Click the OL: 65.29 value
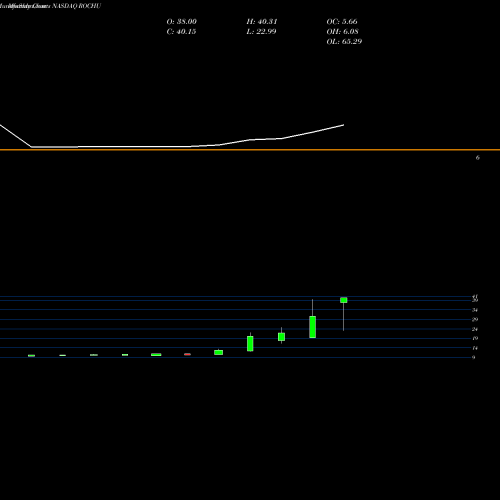Screen dimensions: 500x500 pos(344,42)
